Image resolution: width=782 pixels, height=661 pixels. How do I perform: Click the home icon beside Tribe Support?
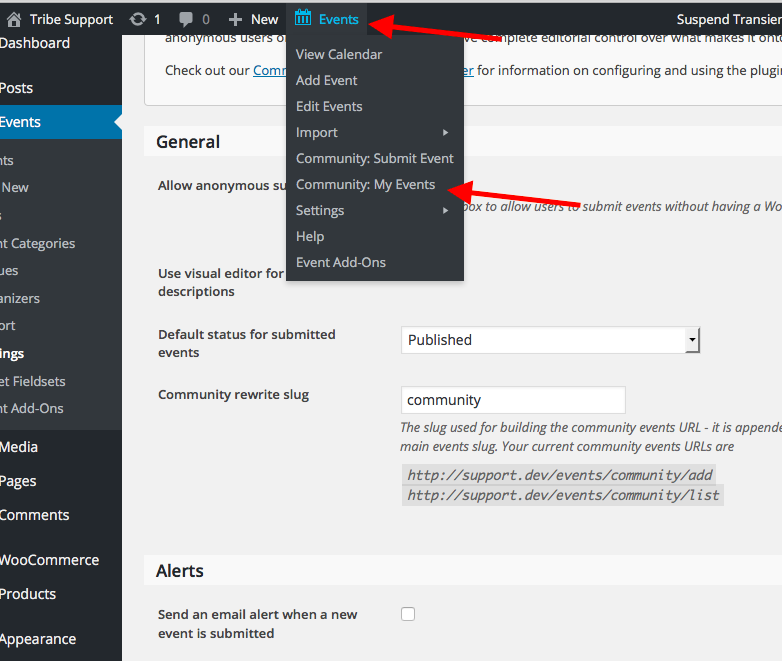point(12,19)
